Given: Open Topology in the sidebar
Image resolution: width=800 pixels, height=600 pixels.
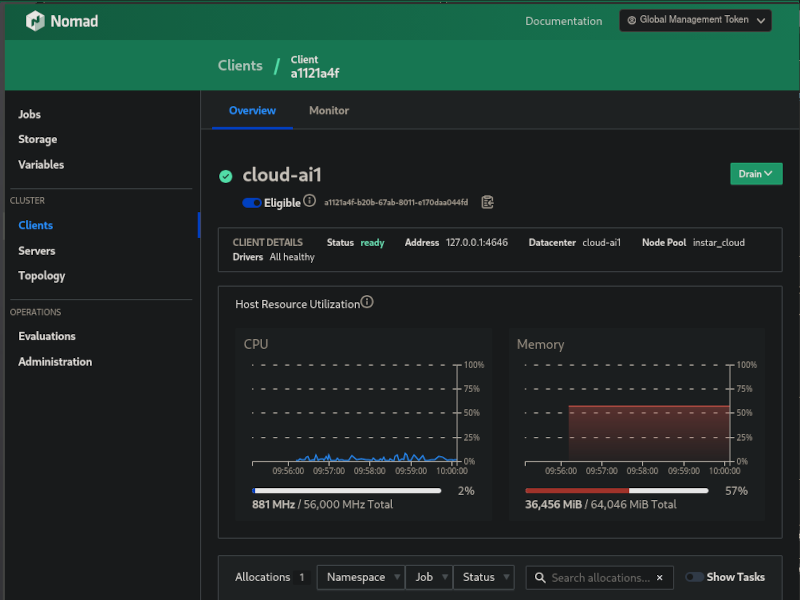Looking at the screenshot, I should point(42,276).
